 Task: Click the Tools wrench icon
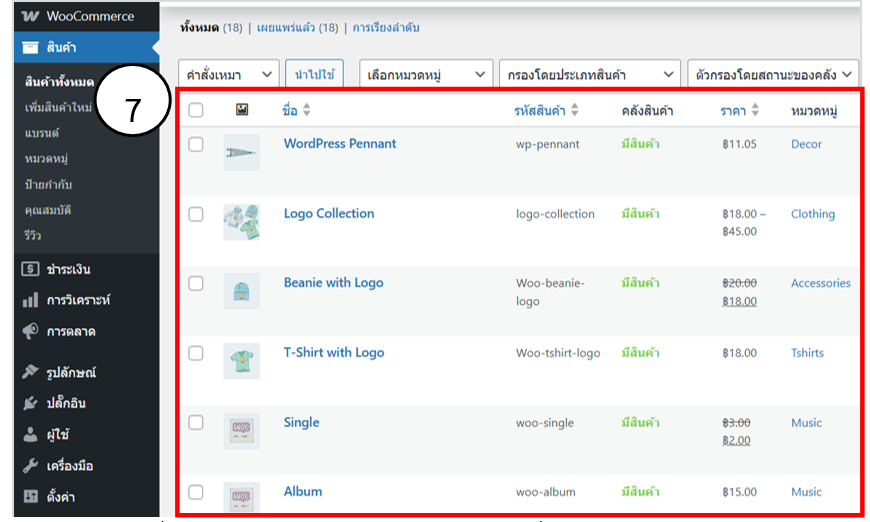(x=30, y=466)
